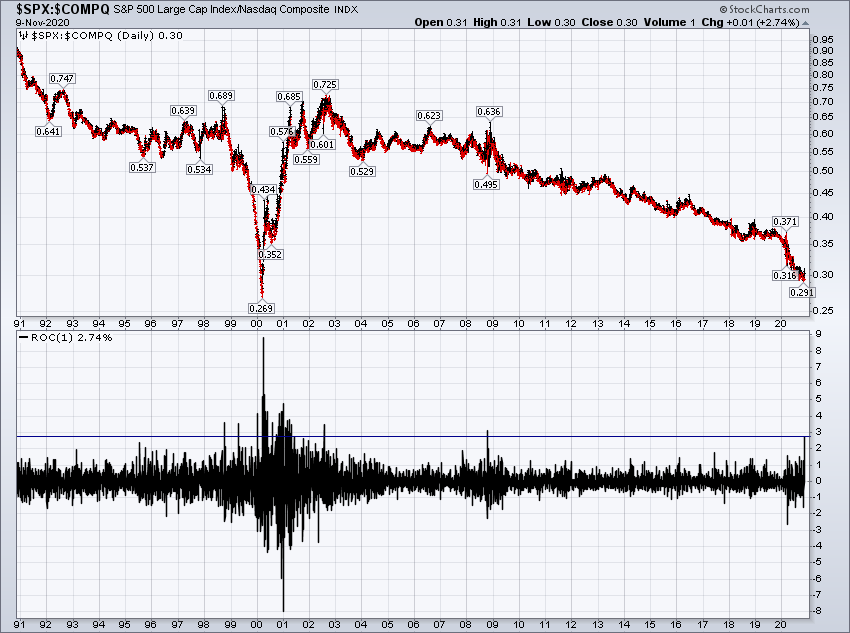Click the 0.559 trough price label

[306, 159]
